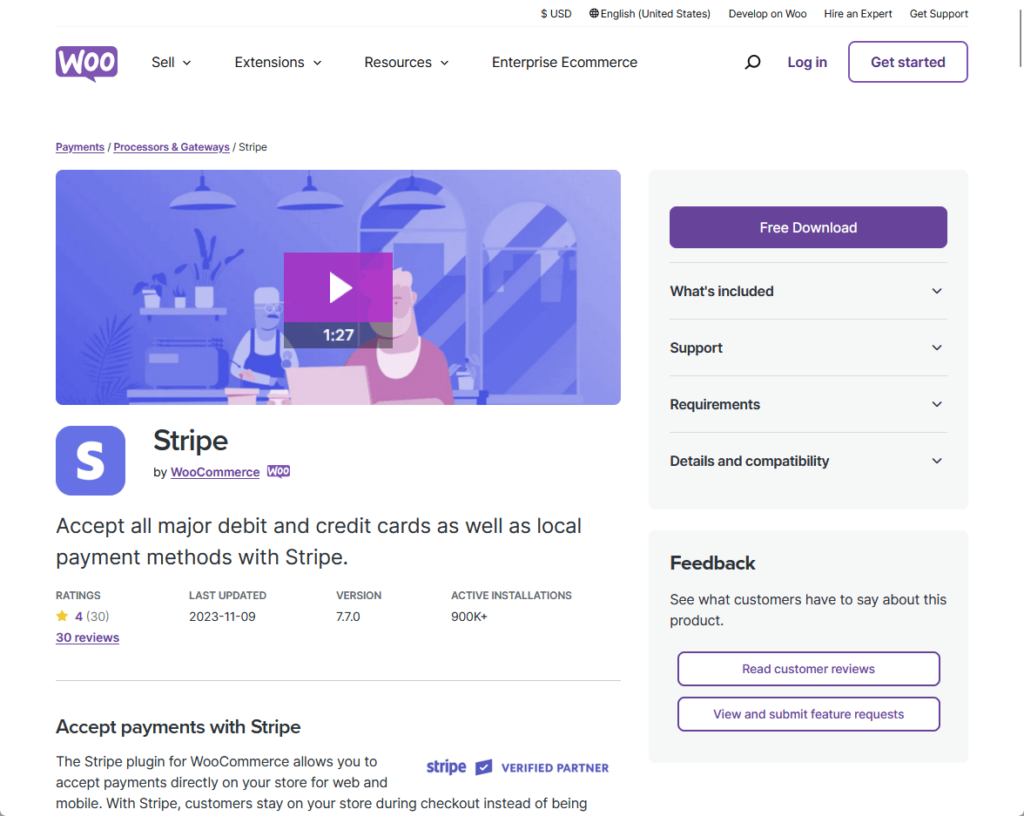This screenshot has width=1024, height=816.
Task: Click the 900K+ active installations value
Action: pos(469,616)
